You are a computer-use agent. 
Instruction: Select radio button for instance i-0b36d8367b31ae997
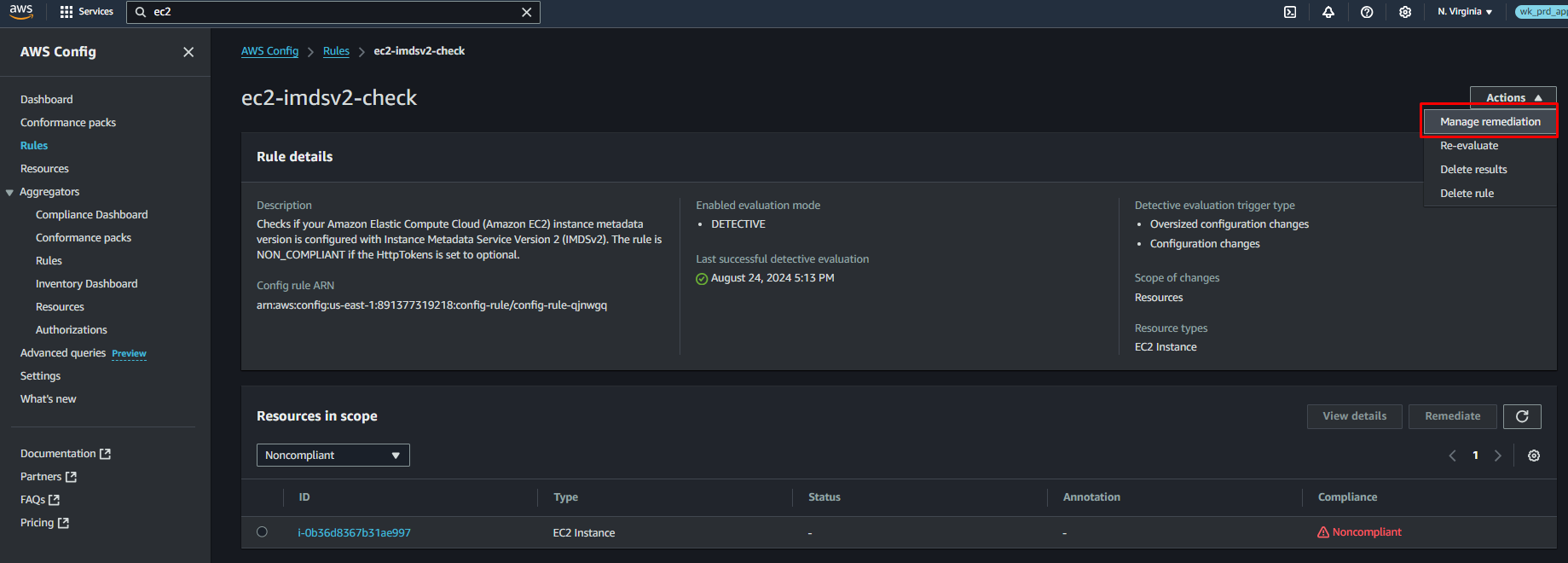[x=262, y=532]
